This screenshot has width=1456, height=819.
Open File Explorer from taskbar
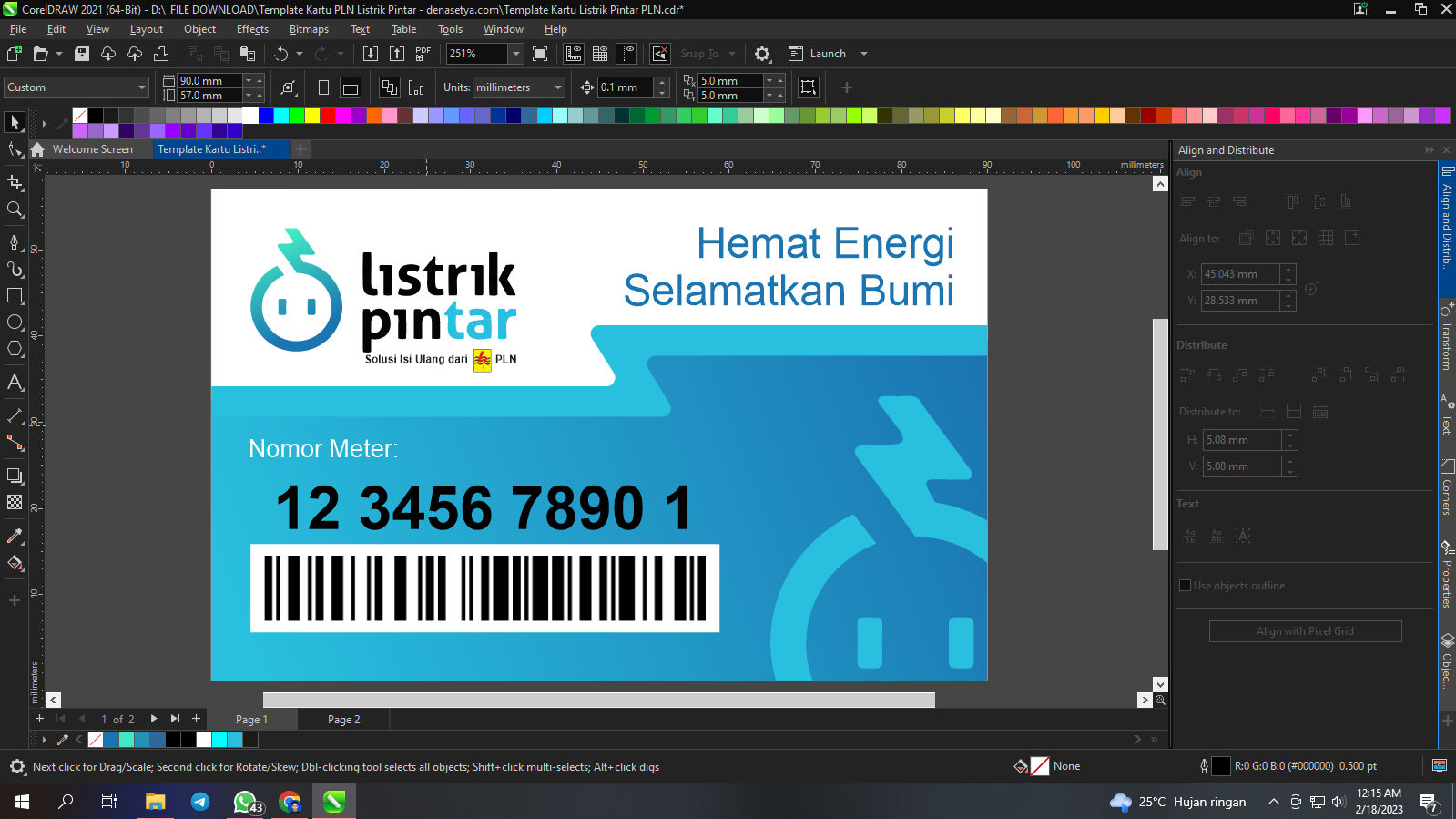[155, 802]
